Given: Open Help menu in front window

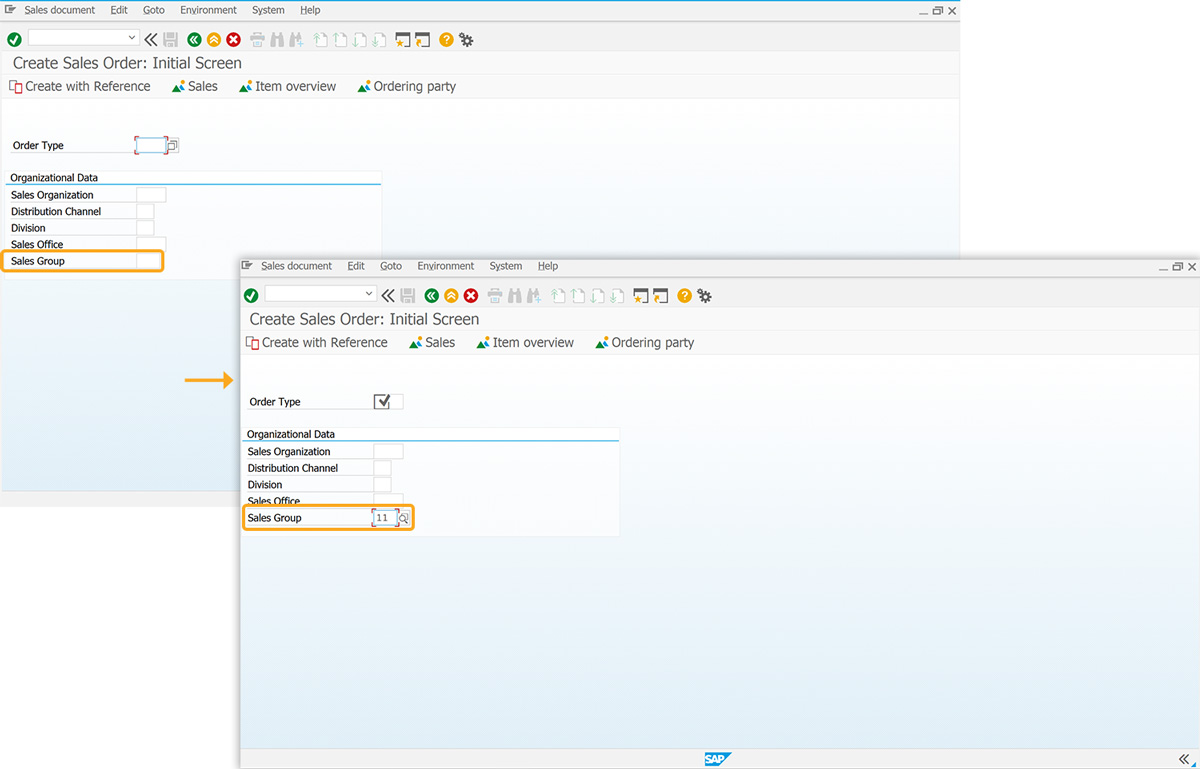Looking at the screenshot, I should [x=548, y=266].
